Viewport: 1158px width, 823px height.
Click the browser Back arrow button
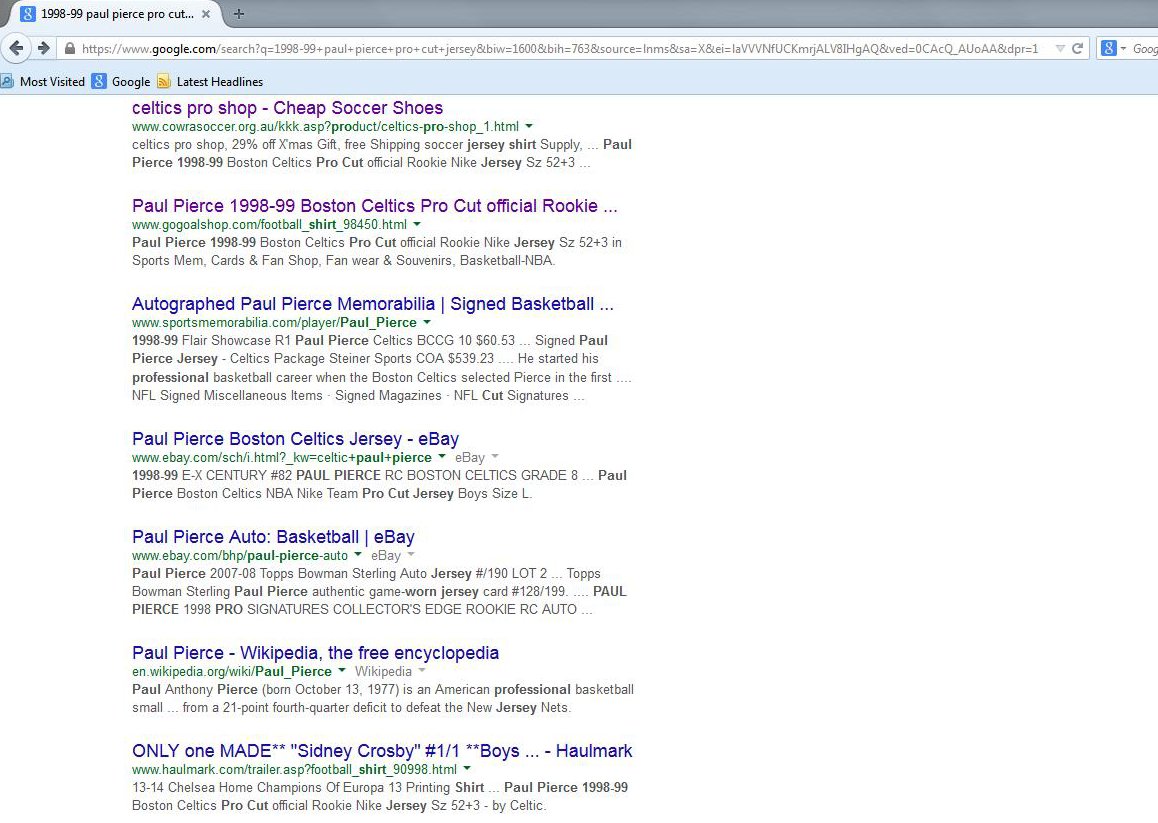pos(16,48)
